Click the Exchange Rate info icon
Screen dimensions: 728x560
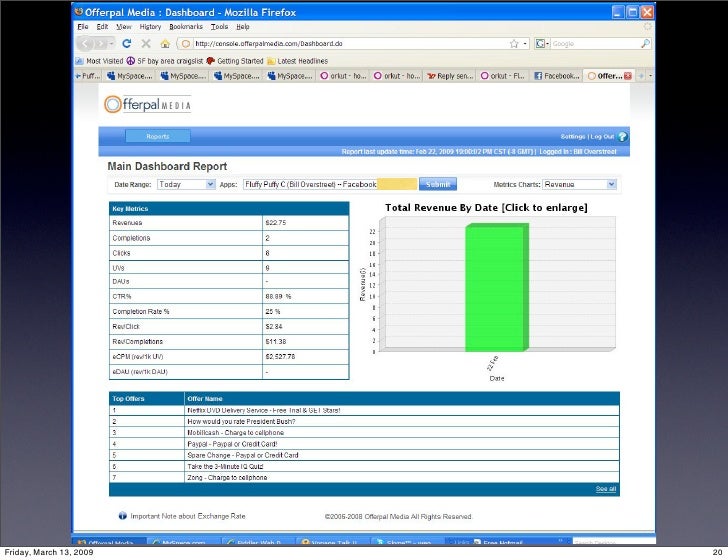[x=122, y=516]
